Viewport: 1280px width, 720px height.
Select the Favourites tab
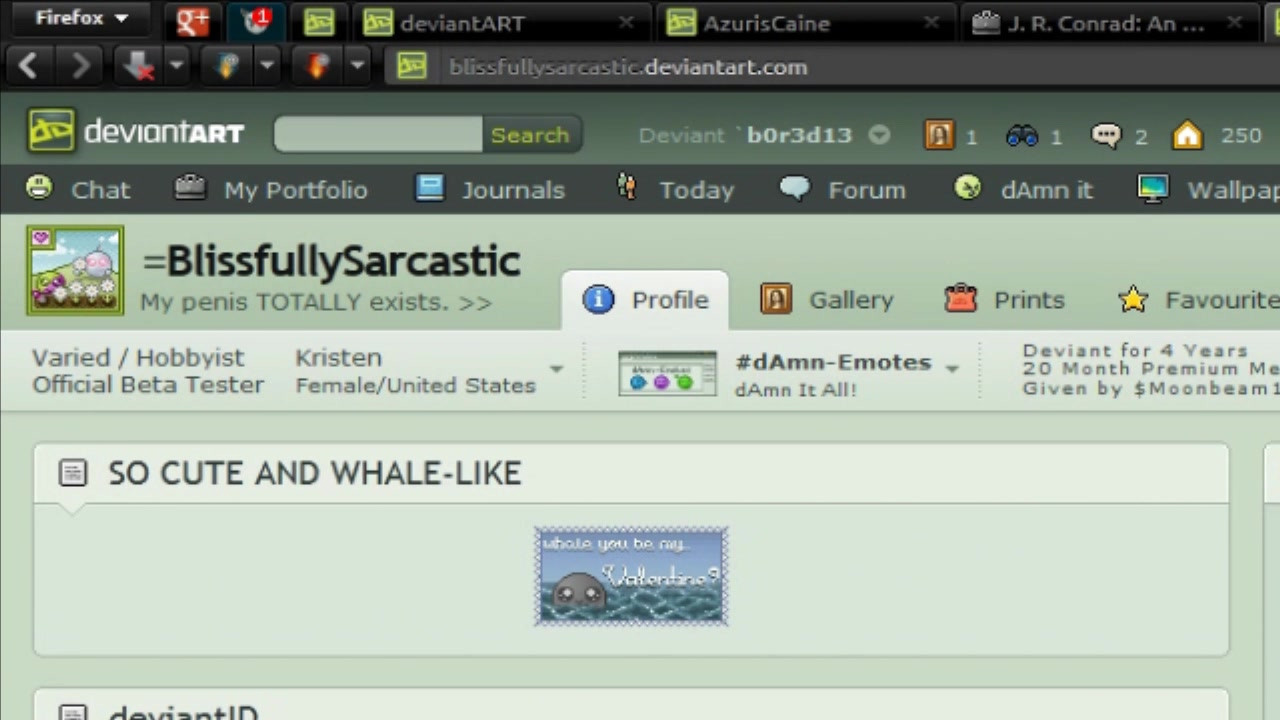1198,300
